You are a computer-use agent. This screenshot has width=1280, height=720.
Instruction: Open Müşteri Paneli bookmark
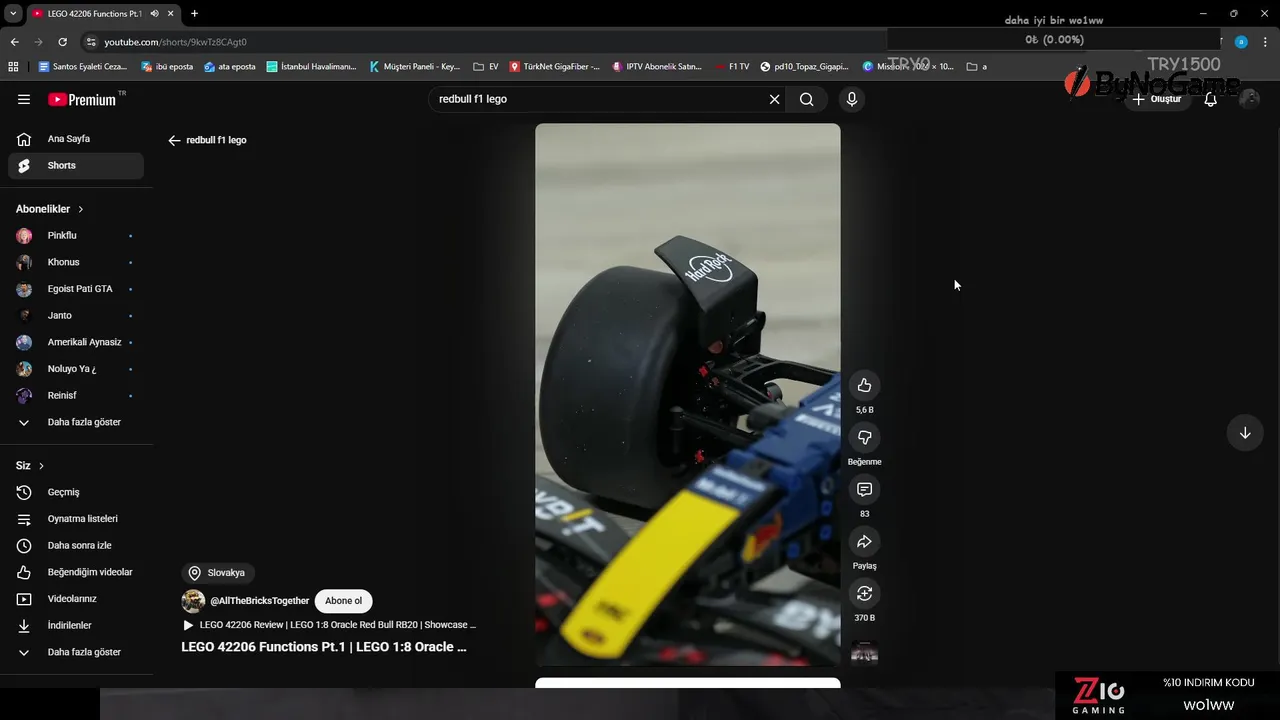point(415,67)
